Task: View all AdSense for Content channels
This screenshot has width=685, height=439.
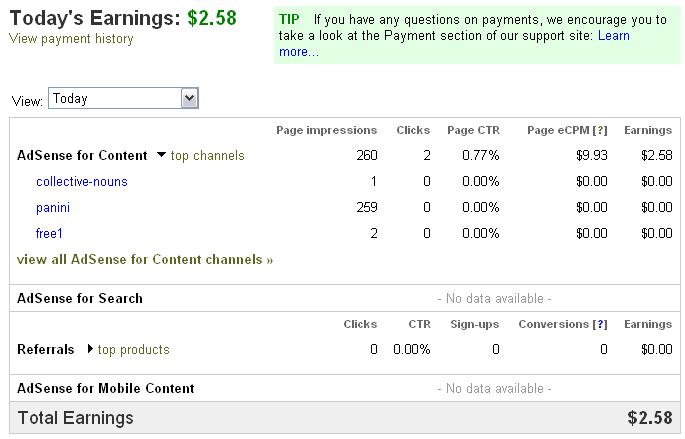Action: [x=145, y=260]
